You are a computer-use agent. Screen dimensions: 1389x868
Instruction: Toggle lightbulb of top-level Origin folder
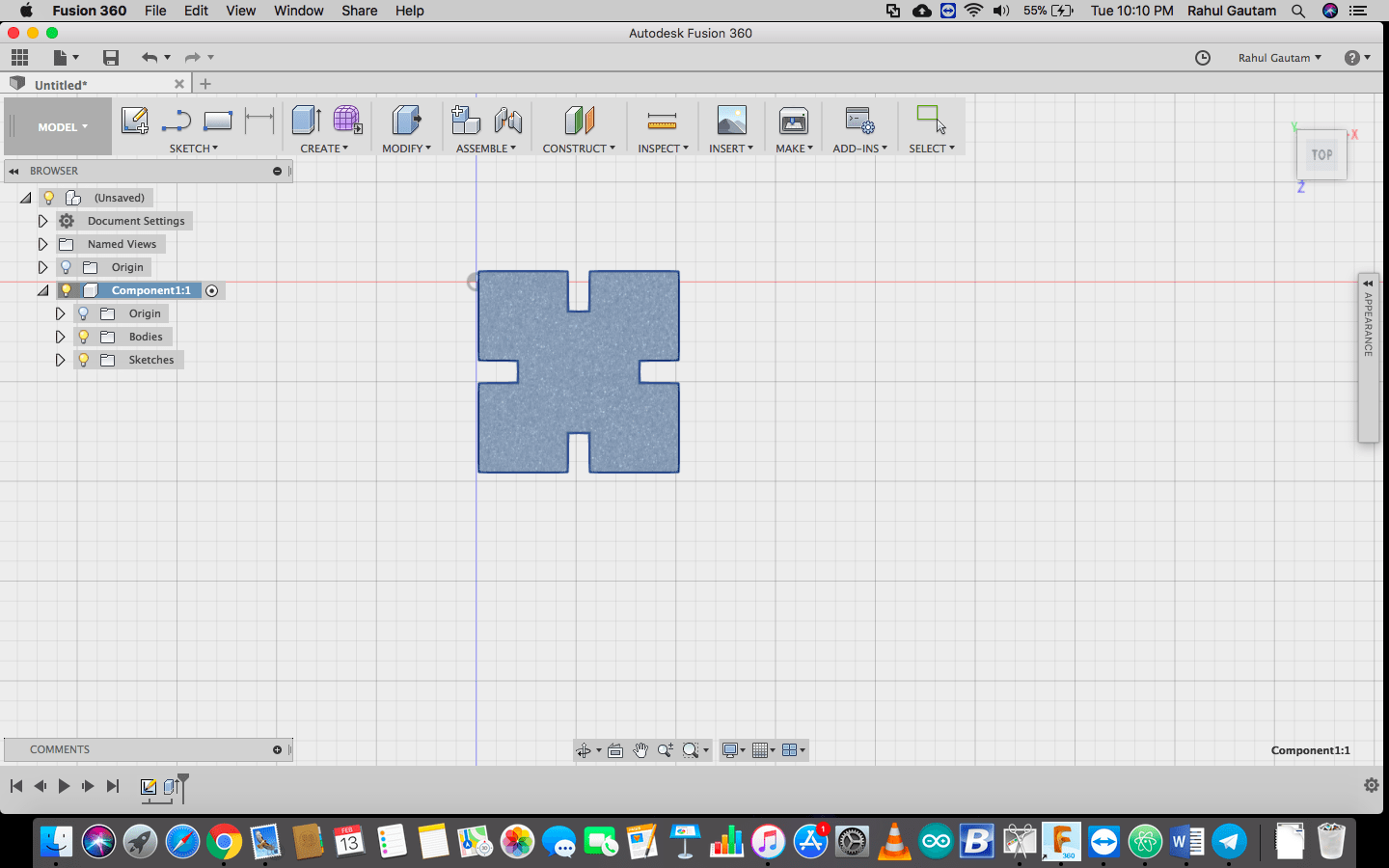point(66,267)
